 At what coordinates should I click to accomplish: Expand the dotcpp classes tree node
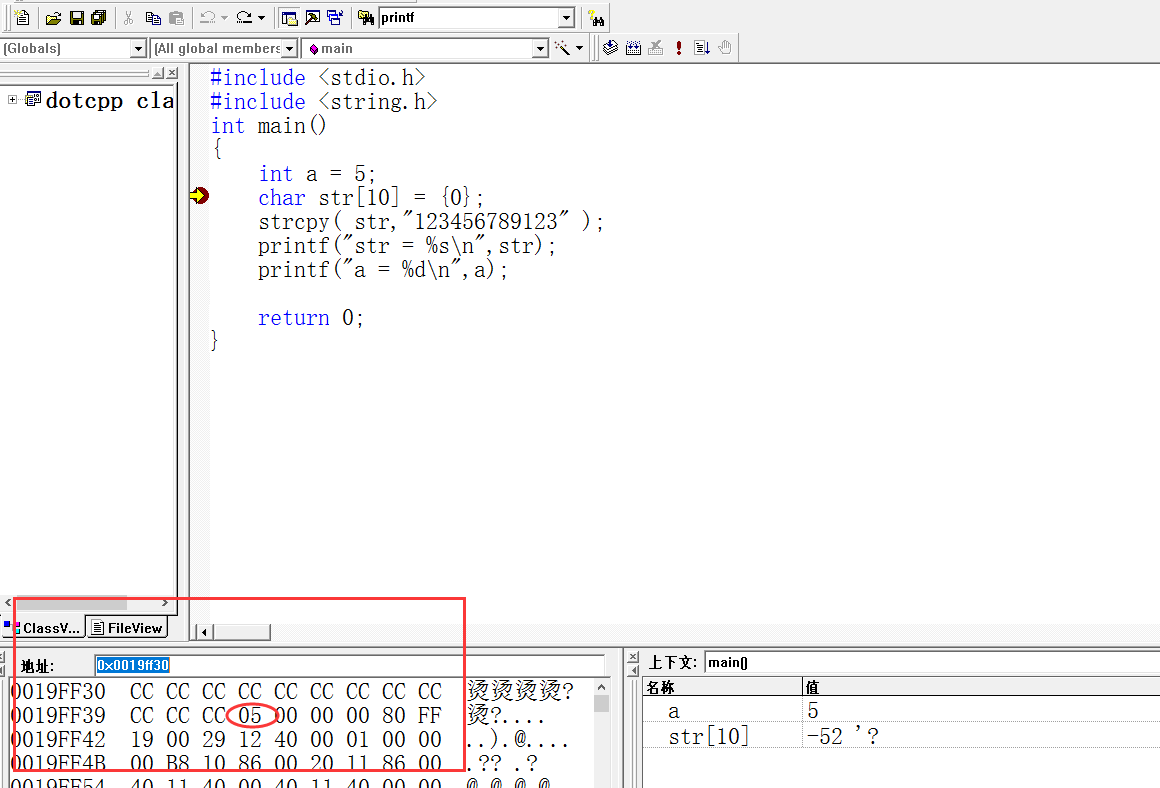point(13,99)
